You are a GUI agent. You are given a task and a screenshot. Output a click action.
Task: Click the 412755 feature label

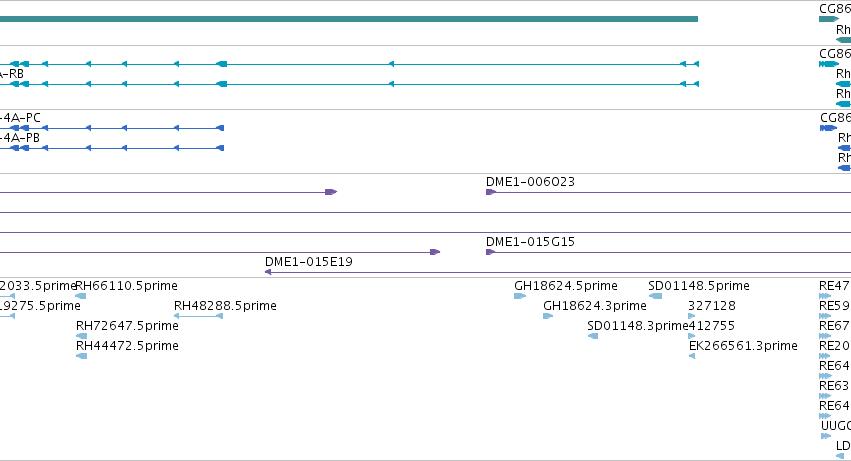(712, 326)
